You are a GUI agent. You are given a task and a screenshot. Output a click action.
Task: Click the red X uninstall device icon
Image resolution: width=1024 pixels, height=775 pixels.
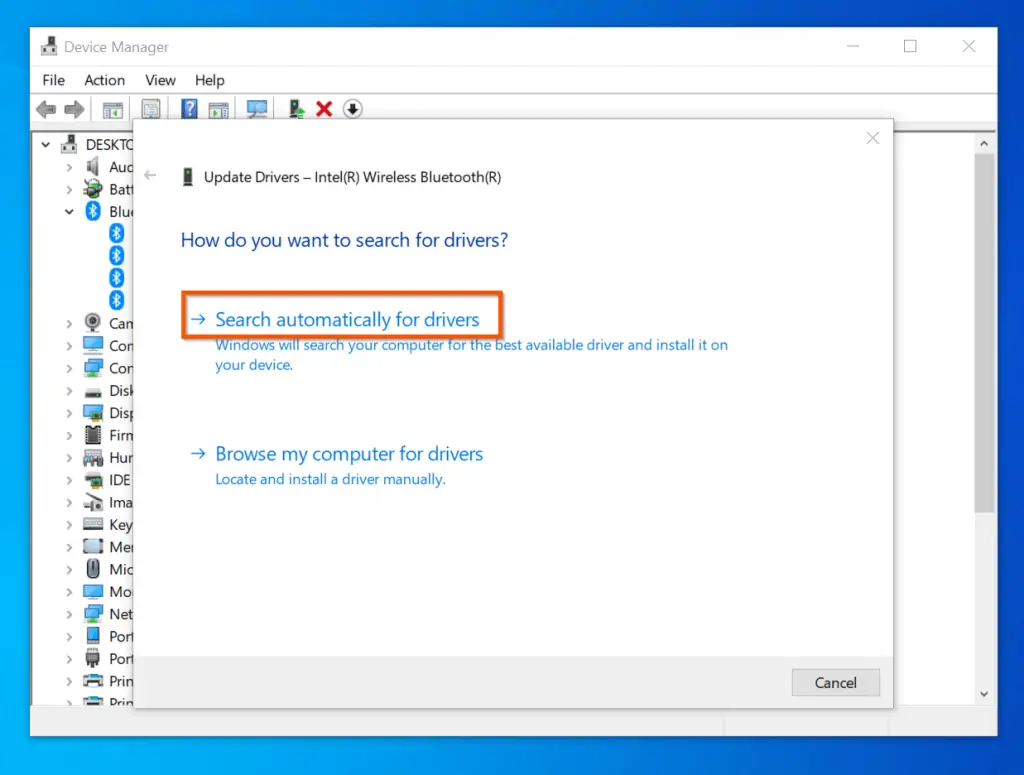[x=324, y=109]
